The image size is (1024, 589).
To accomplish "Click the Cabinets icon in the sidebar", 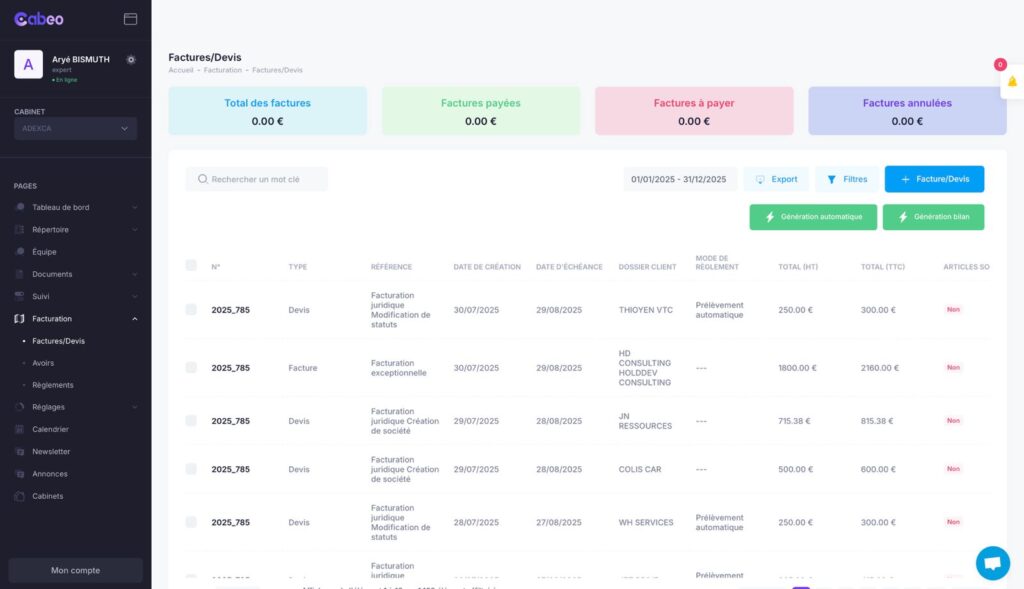I will click(x=20, y=496).
